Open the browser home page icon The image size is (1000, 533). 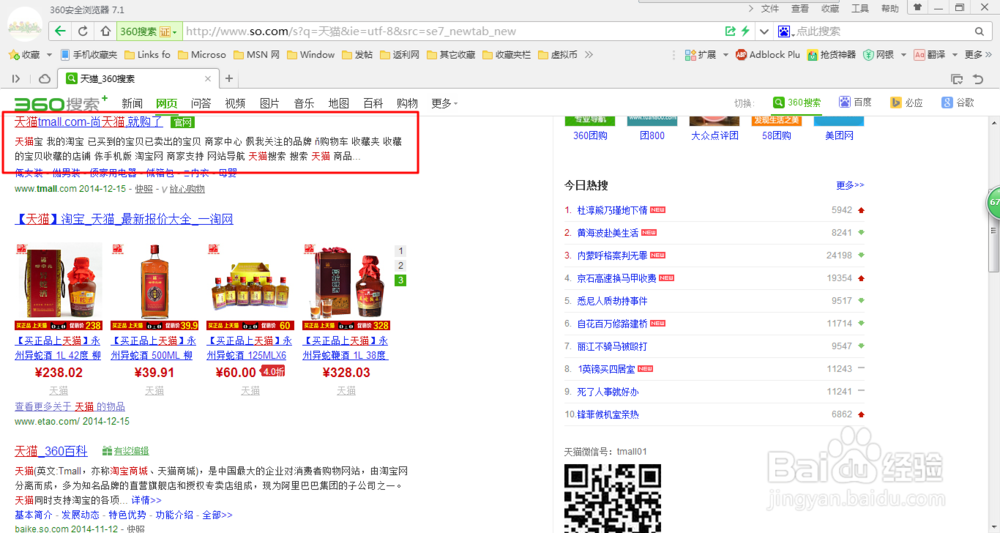106,31
